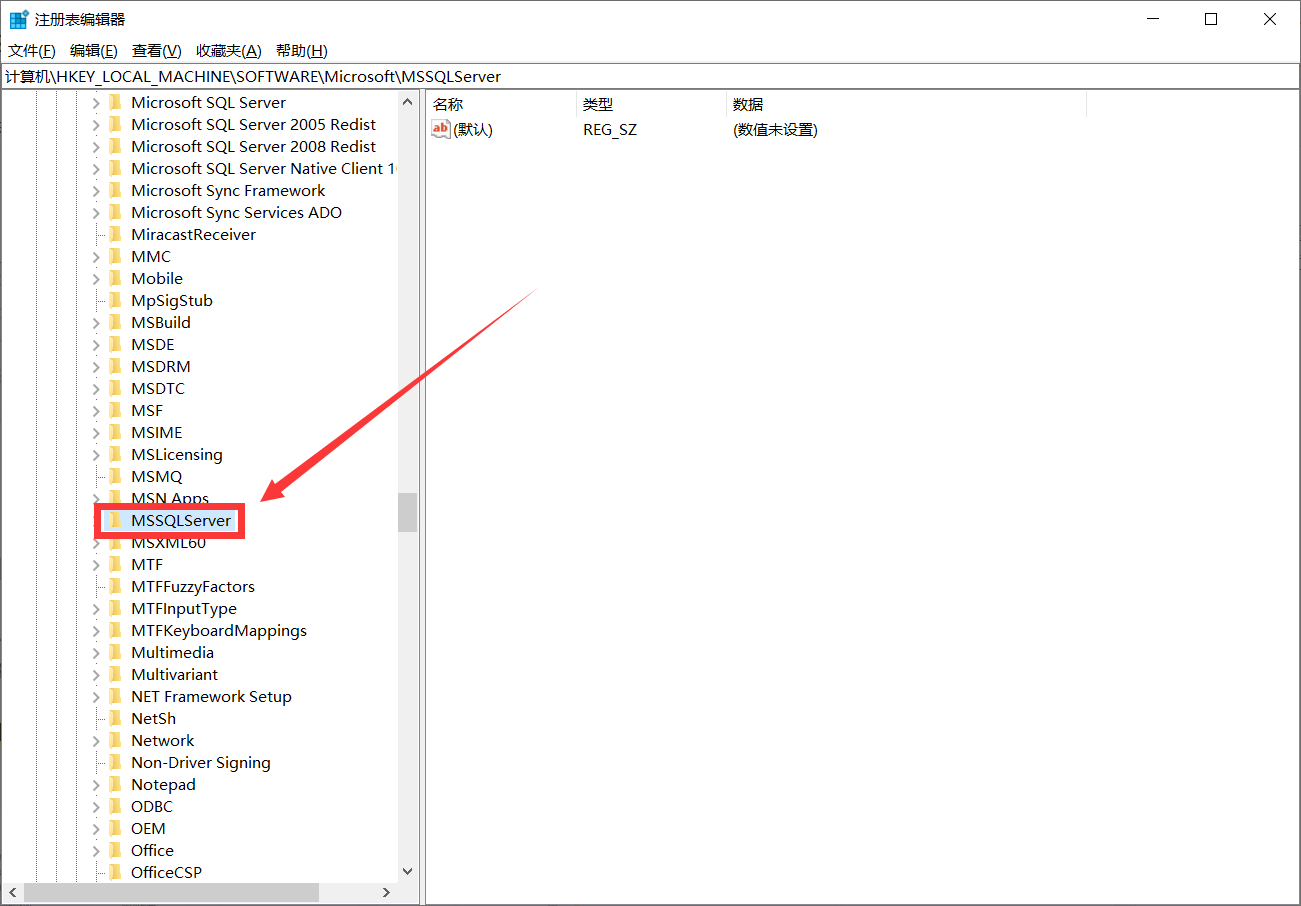Select the MSXML60 key

click(169, 543)
